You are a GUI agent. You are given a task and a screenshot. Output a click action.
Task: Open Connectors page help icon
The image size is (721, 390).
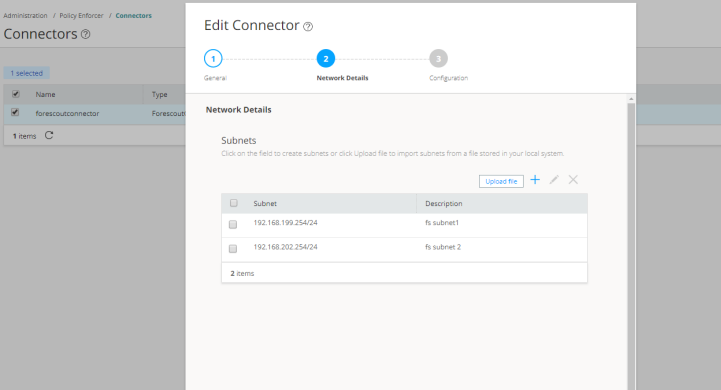[86, 34]
